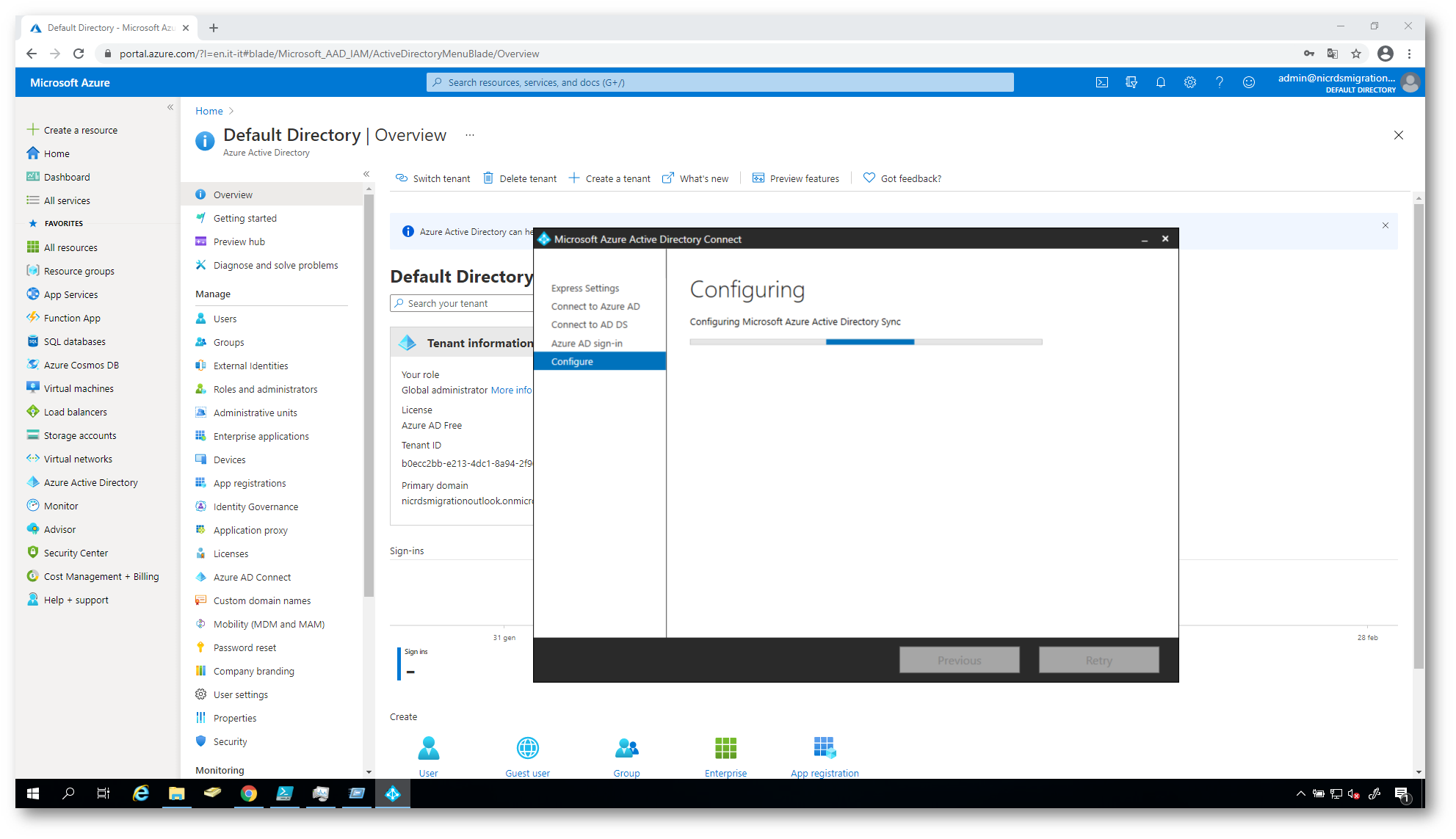Click the Company branding icon

point(200,671)
